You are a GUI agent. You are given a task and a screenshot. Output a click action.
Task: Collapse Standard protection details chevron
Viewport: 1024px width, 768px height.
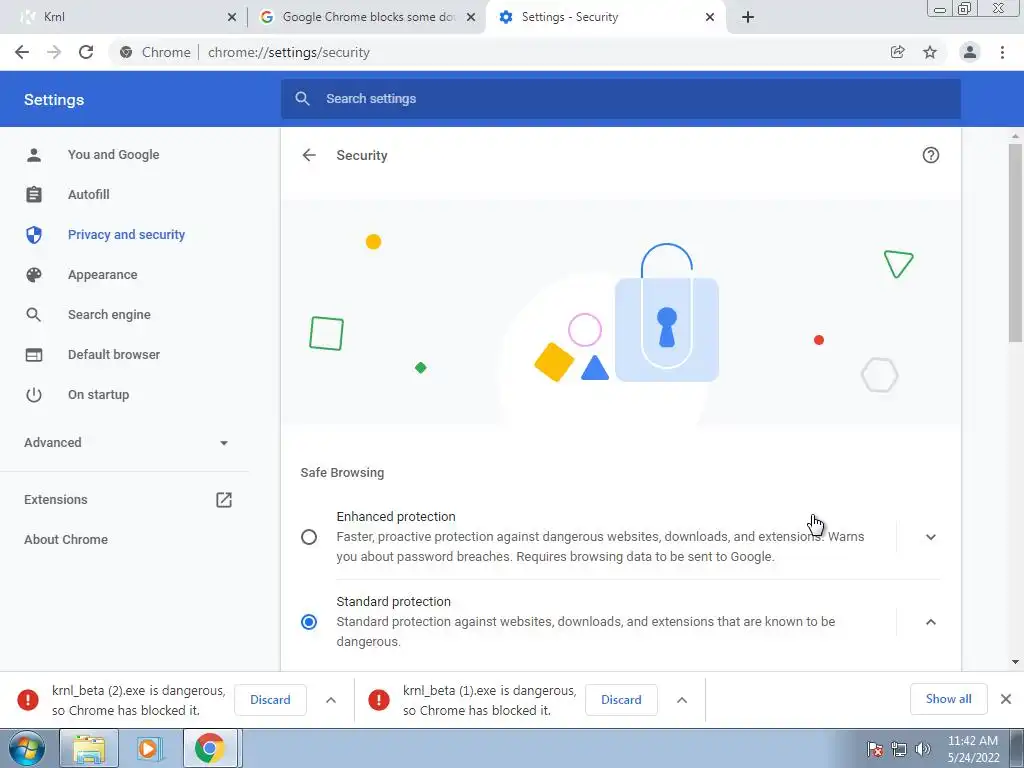(931, 622)
